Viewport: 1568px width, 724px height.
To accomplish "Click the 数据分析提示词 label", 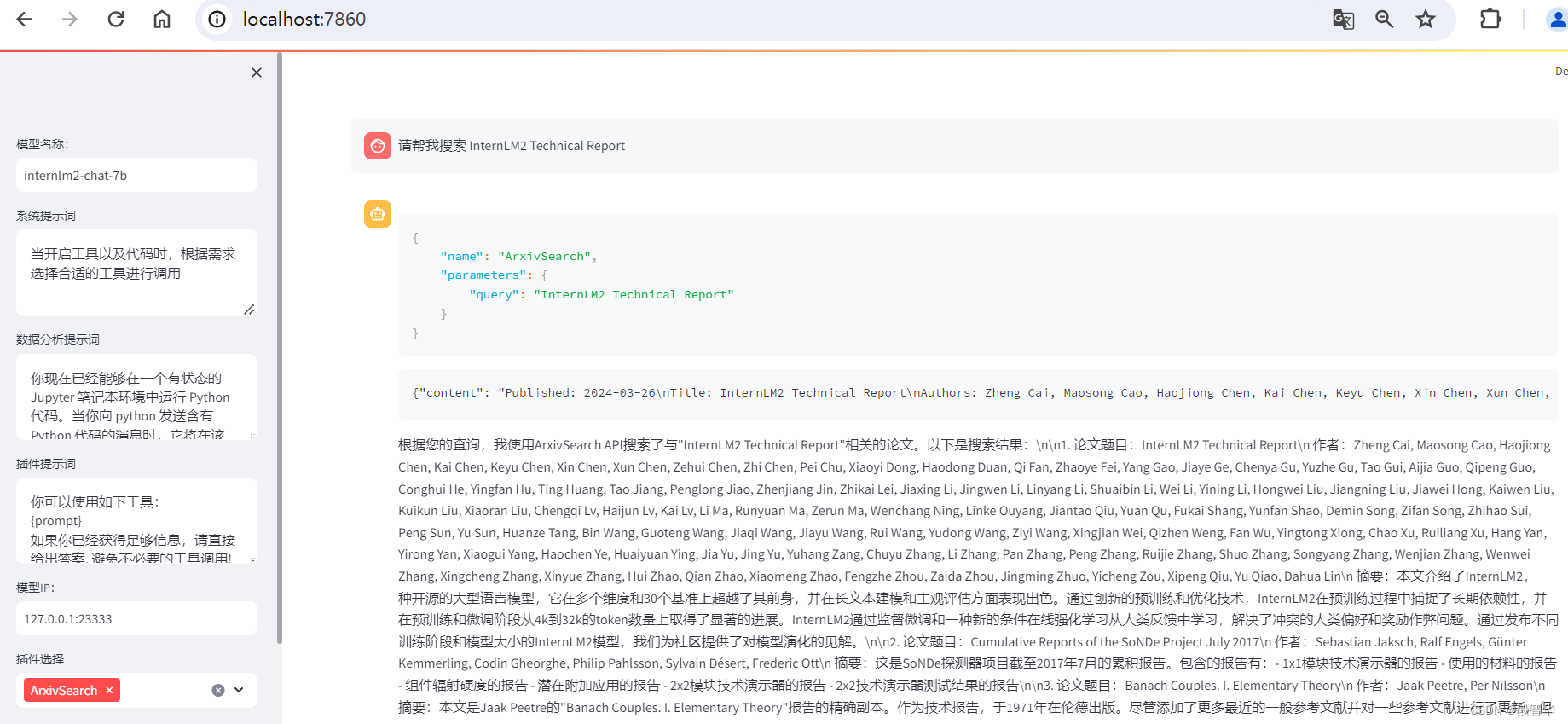I will tap(58, 339).
